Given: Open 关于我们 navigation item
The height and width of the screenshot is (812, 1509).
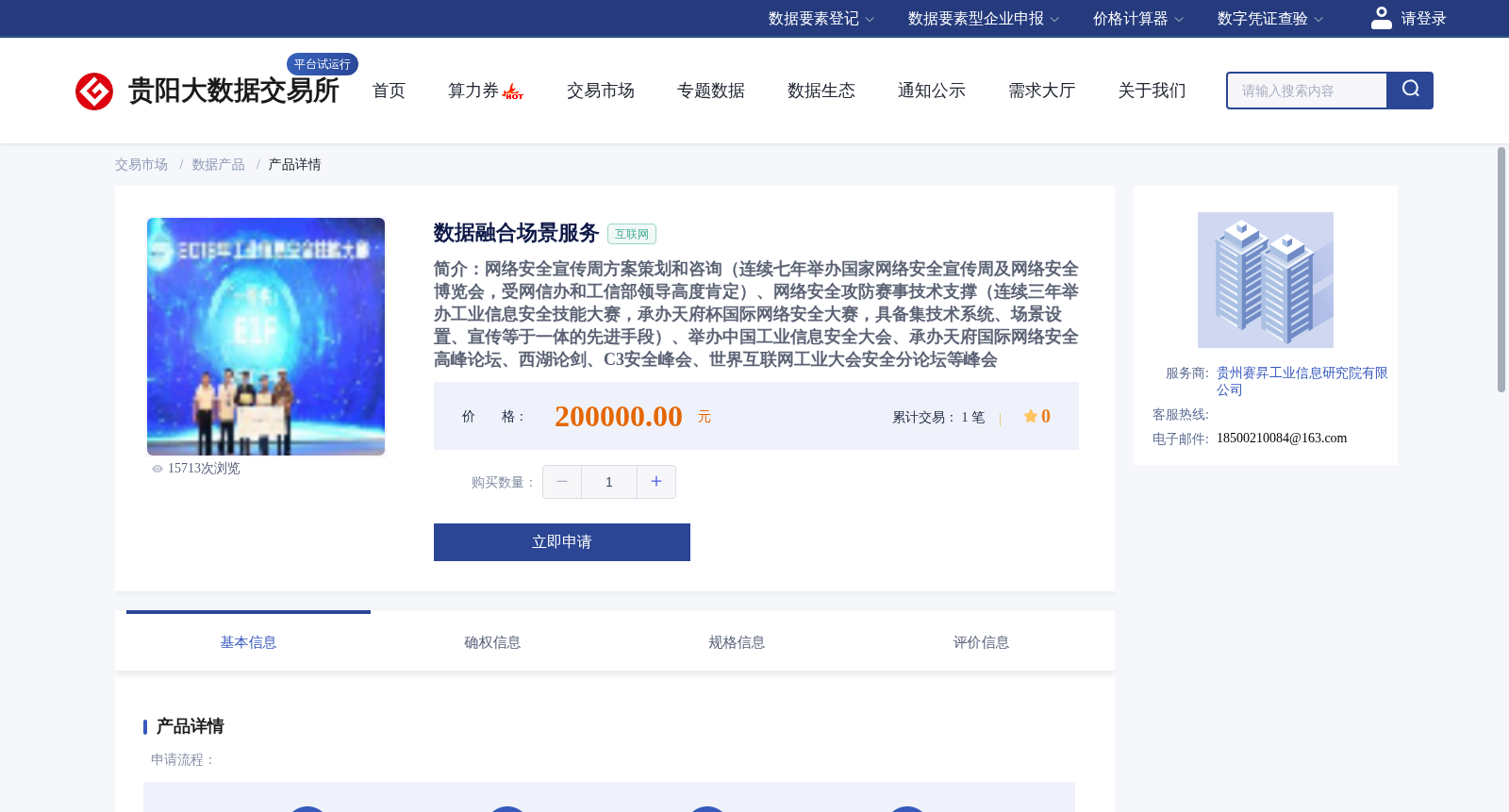Looking at the screenshot, I should 1152,91.
